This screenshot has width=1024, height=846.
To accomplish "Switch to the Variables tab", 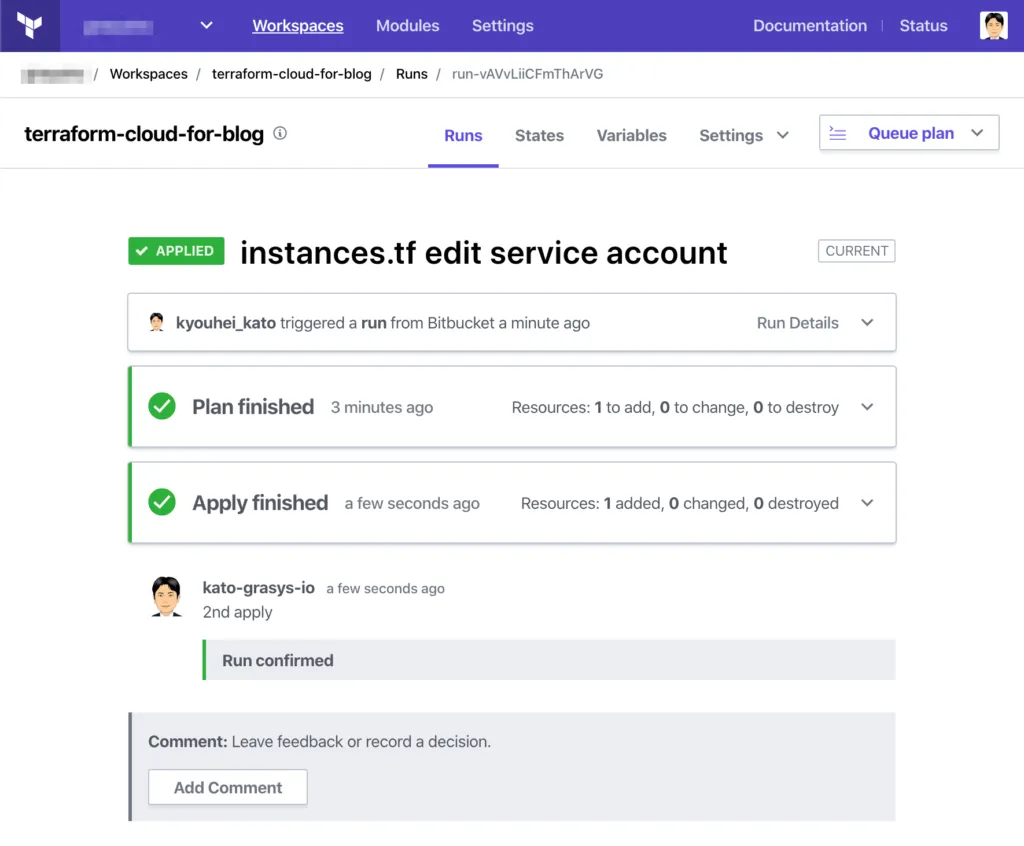I will pyautogui.click(x=632, y=135).
